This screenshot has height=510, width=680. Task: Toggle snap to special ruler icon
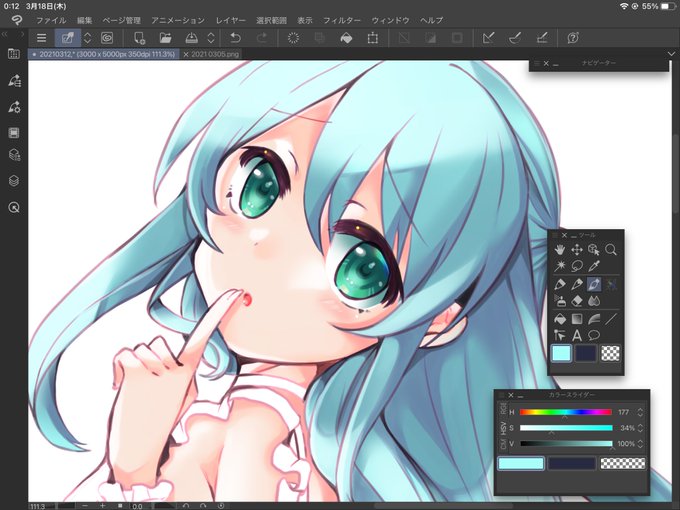coord(515,38)
